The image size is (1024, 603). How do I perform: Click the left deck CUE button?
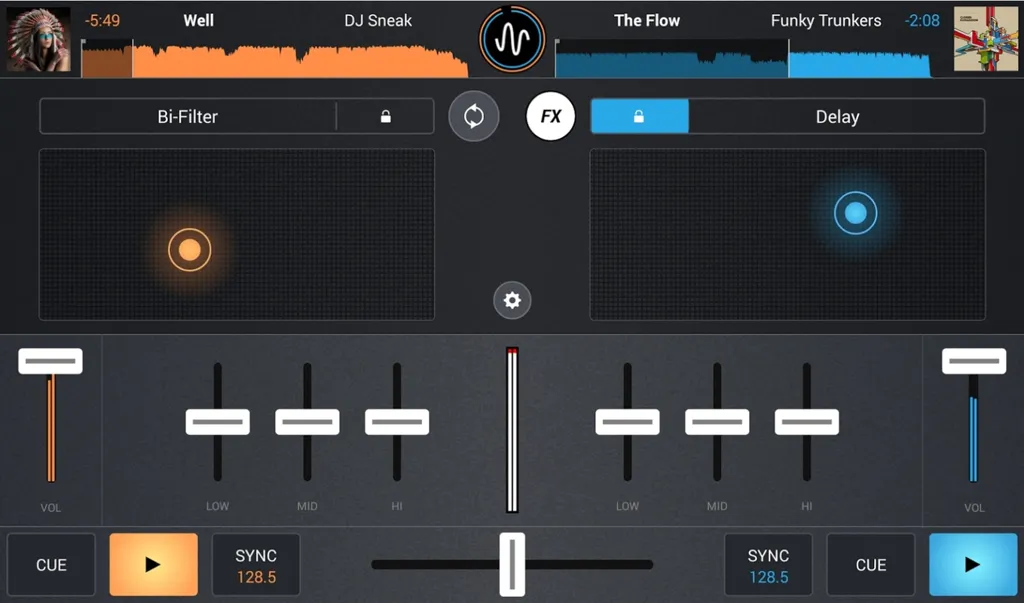point(51,564)
